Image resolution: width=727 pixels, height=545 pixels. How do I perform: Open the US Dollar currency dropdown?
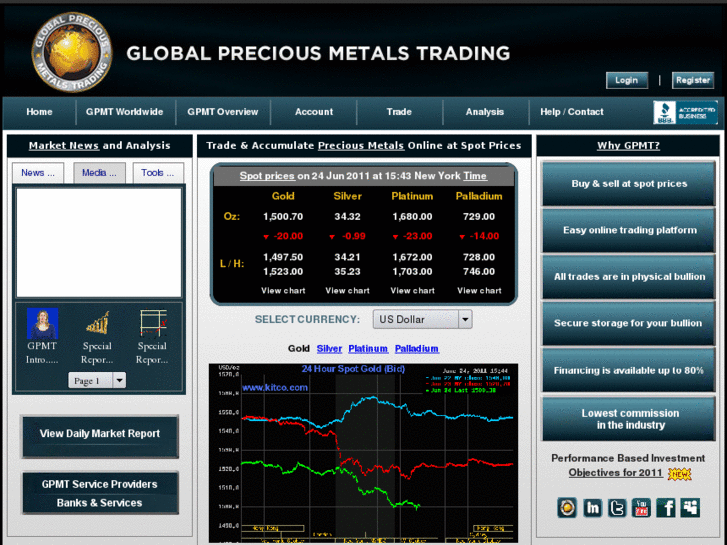(x=422, y=319)
